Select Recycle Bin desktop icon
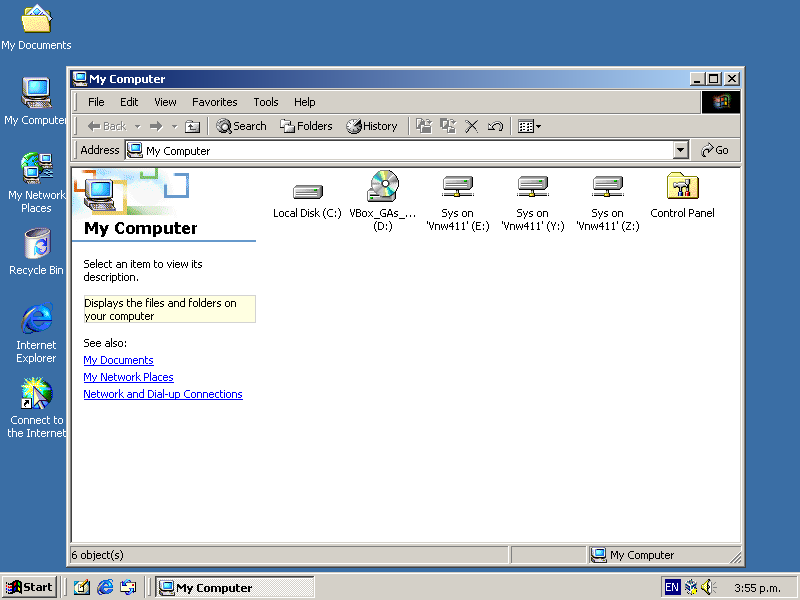This screenshot has width=800, height=600. tap(36, 252)
